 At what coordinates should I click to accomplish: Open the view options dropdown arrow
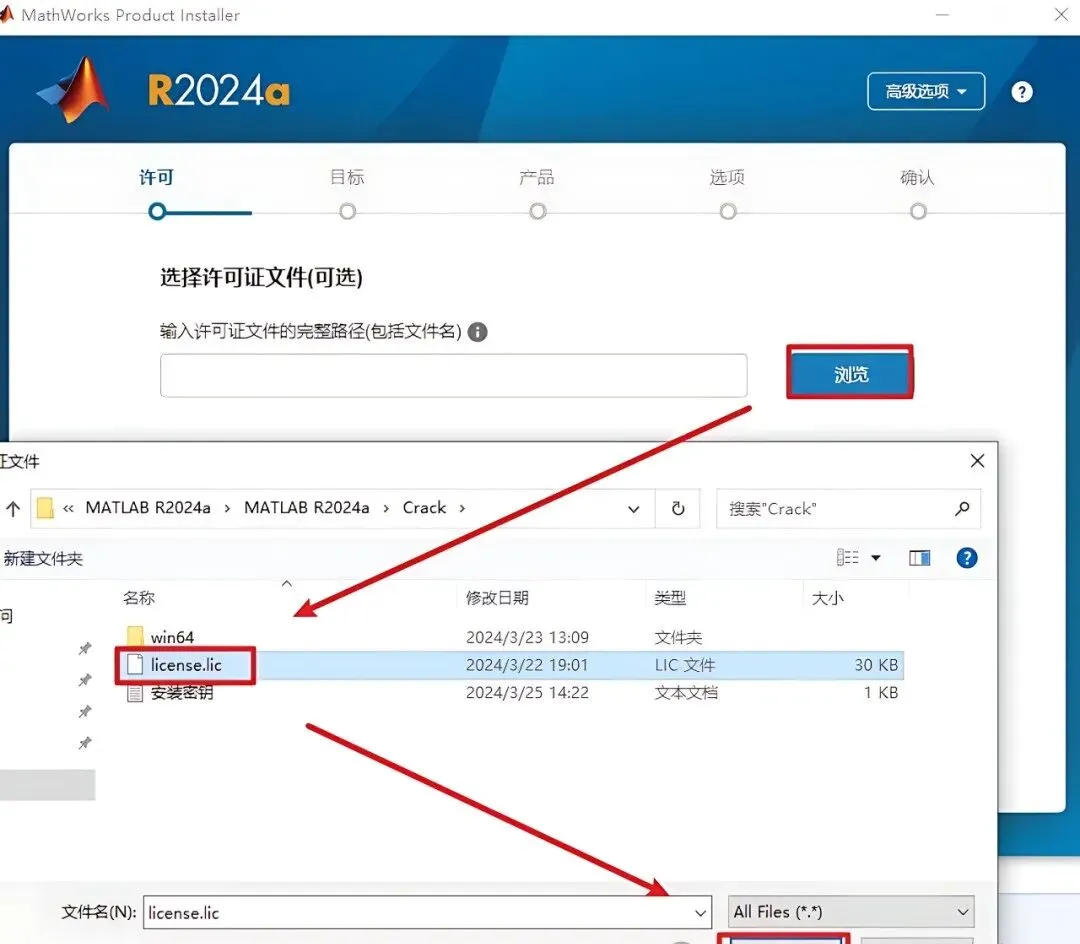[x=876, y=558]
